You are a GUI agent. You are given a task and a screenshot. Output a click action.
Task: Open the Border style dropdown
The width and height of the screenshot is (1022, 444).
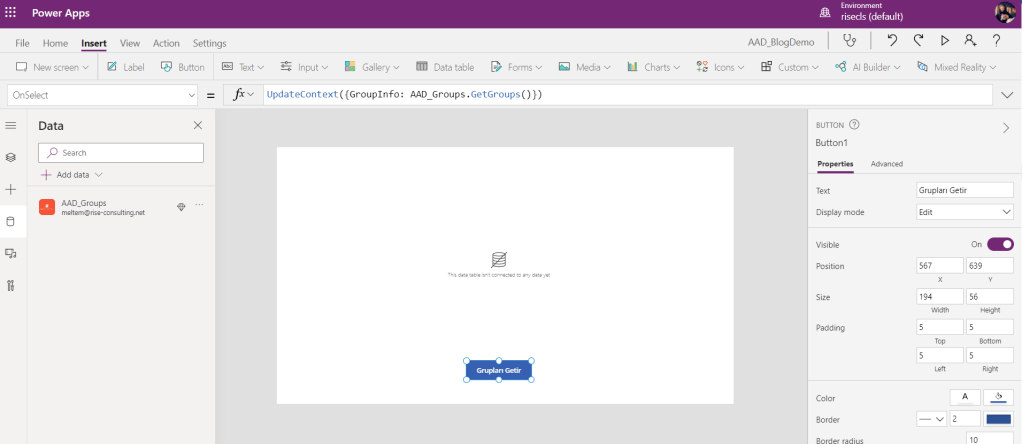click(x=932, y=419)
